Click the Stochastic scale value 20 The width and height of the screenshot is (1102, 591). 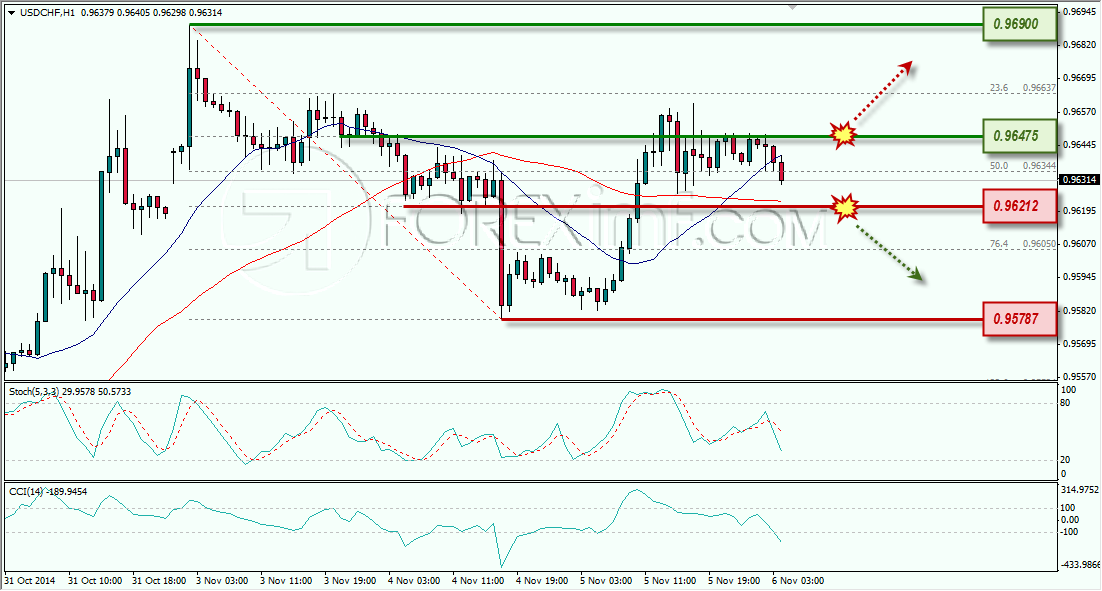[1065, 460]
